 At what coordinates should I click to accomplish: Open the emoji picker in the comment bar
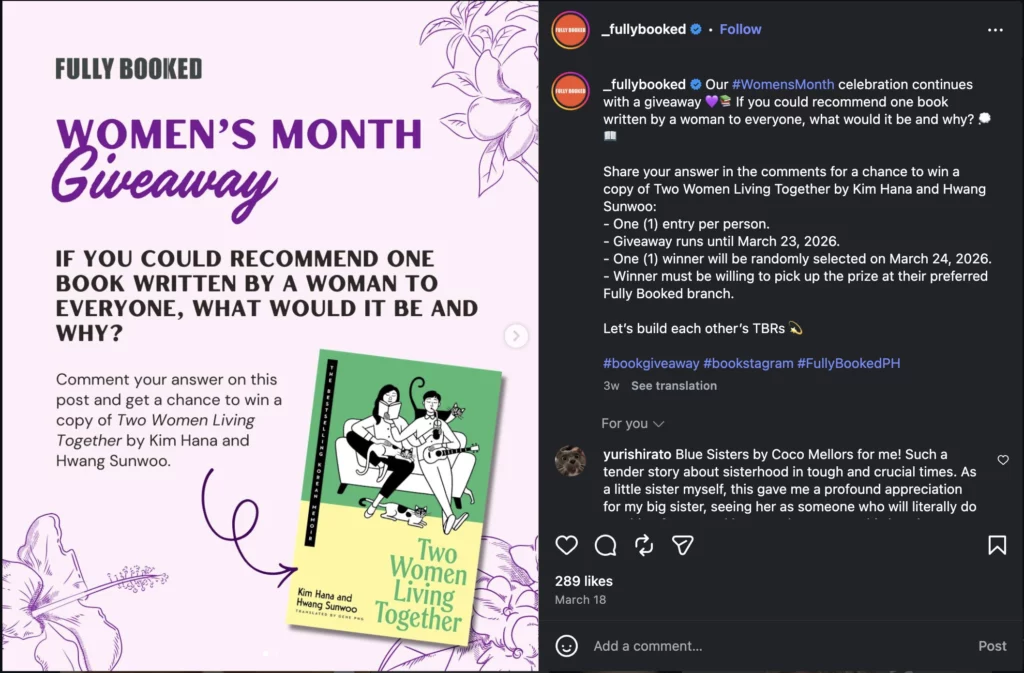point(566,646)
